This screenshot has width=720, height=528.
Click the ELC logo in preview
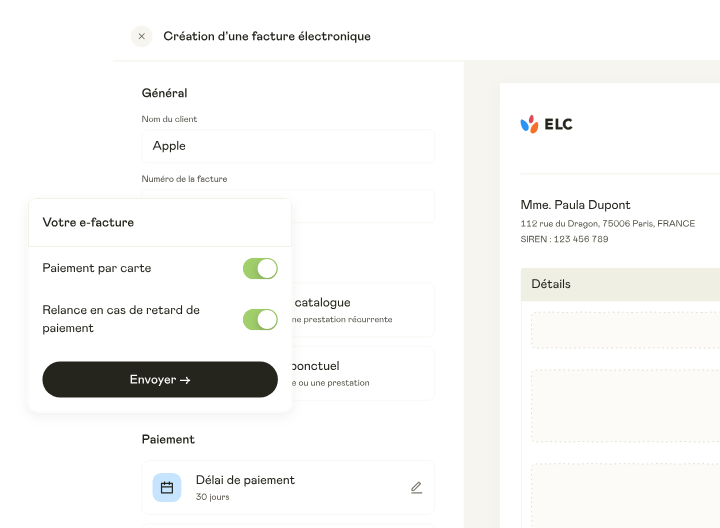click(546, 124)
